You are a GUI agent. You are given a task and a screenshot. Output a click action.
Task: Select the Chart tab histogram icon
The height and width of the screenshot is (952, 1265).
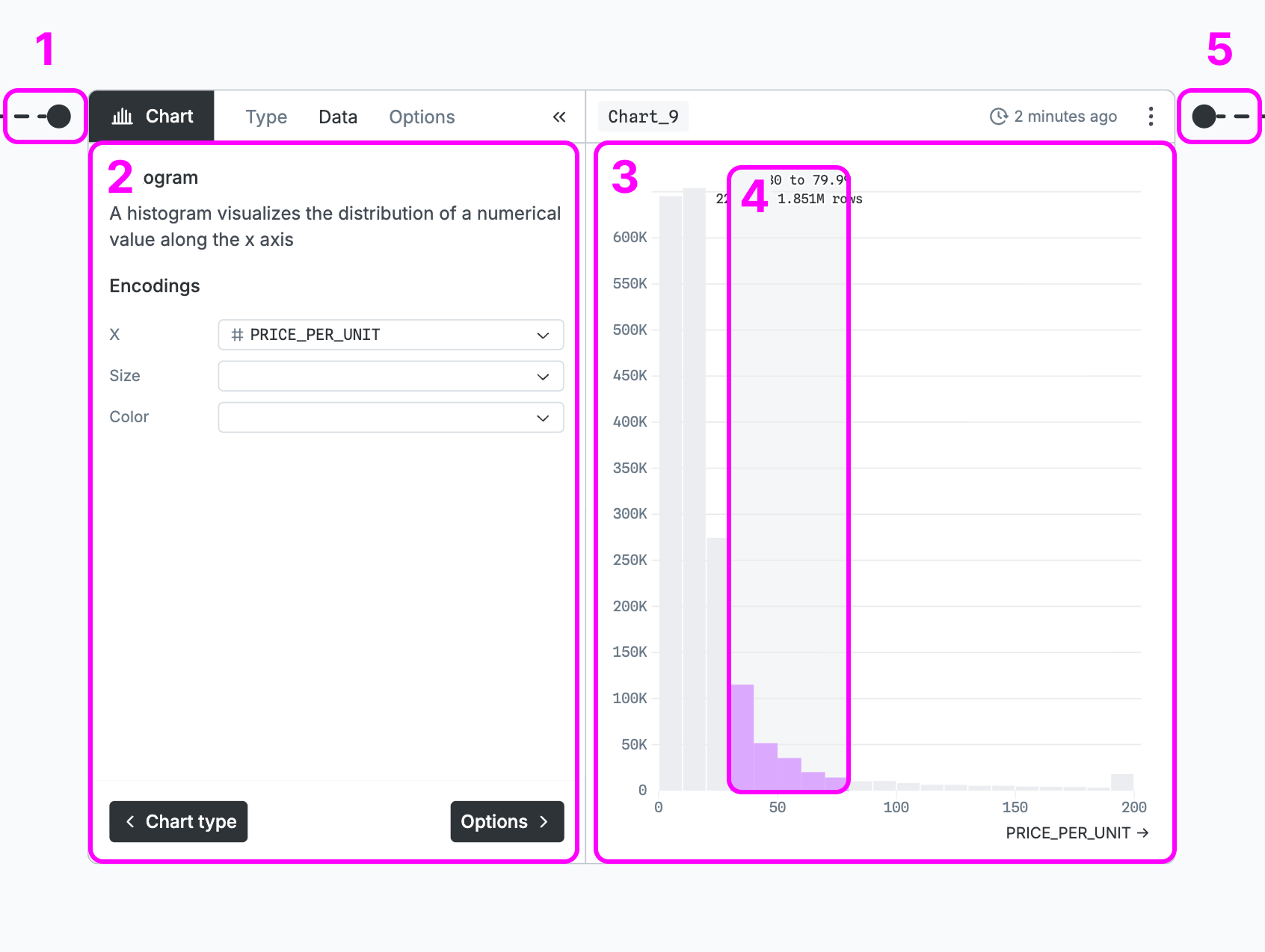tap(122, 116)
